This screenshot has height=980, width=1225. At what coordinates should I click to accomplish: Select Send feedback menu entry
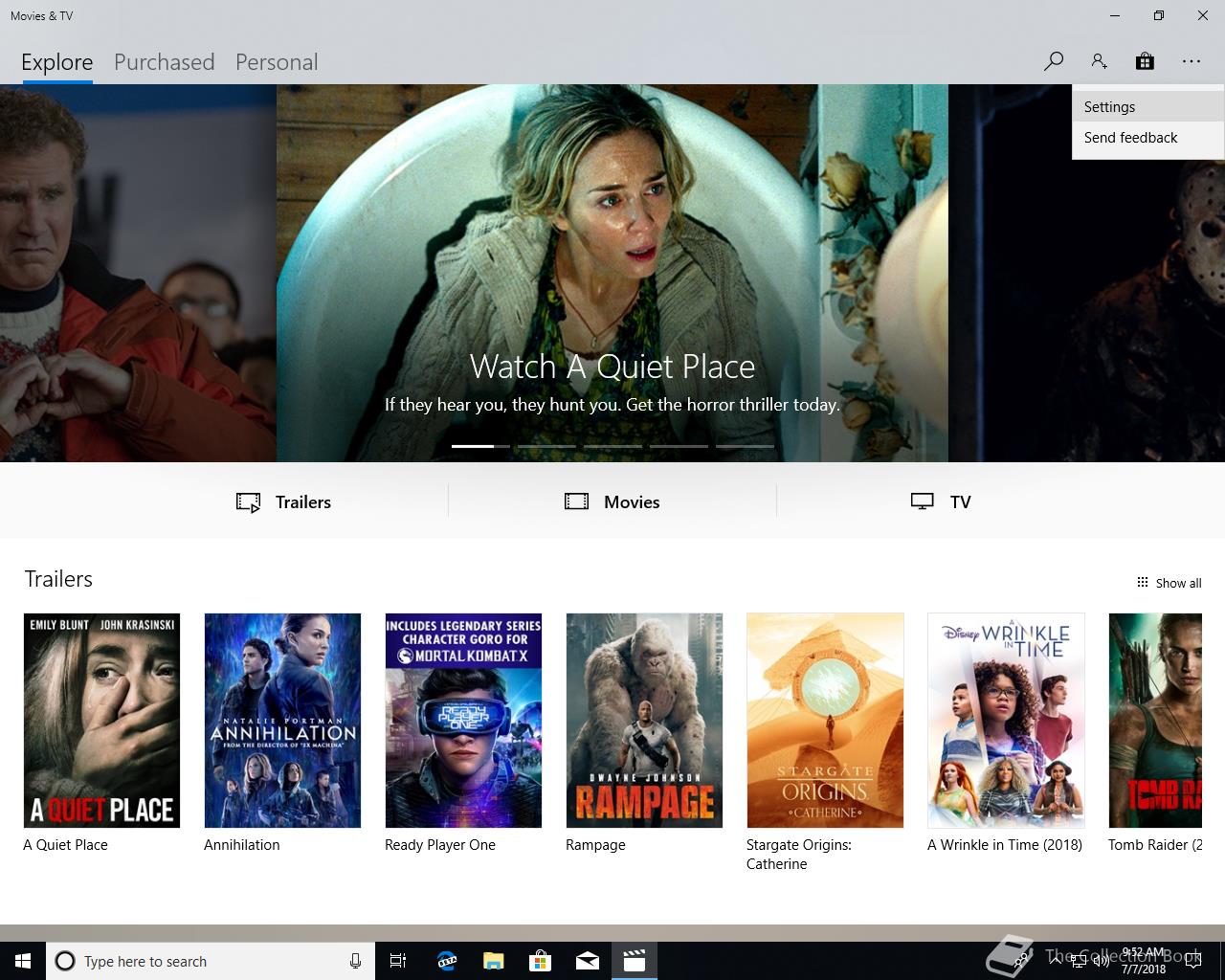(x=1147, y=138)
